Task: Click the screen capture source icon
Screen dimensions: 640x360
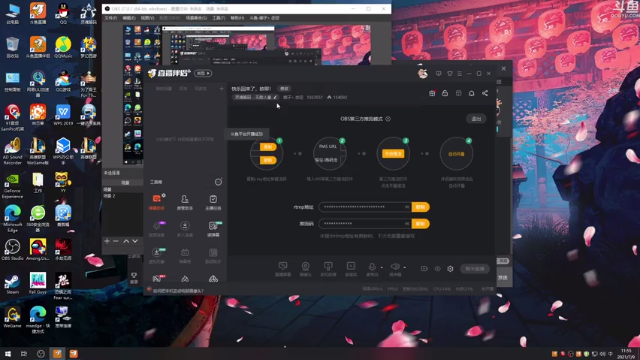Action: [283, 267]
